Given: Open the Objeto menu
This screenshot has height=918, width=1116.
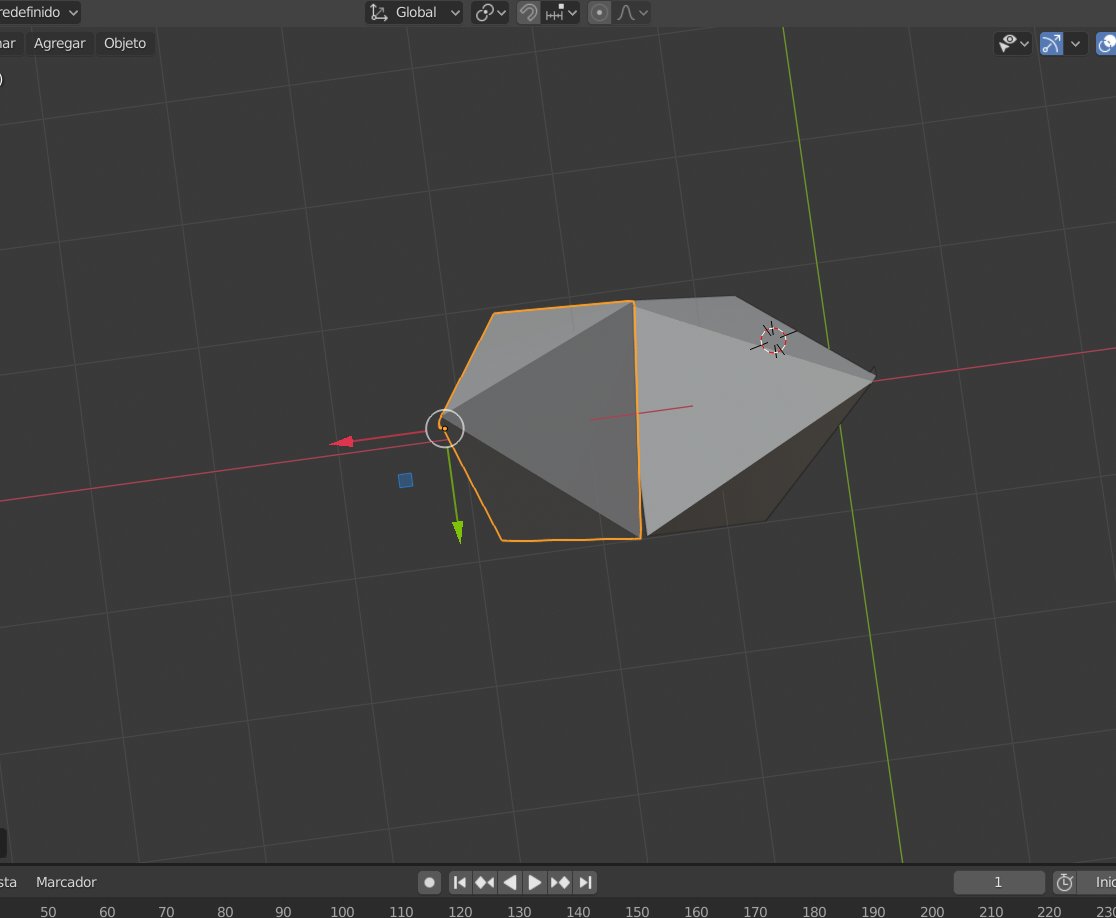Looking at the screenshot, I should (x=125, y=43).
